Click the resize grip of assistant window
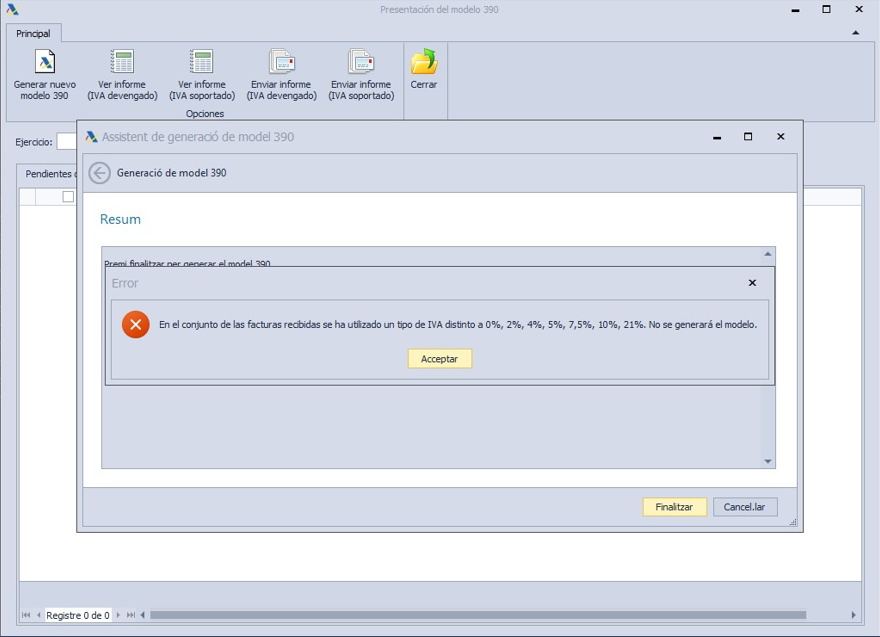 click(x=793, y=522)
